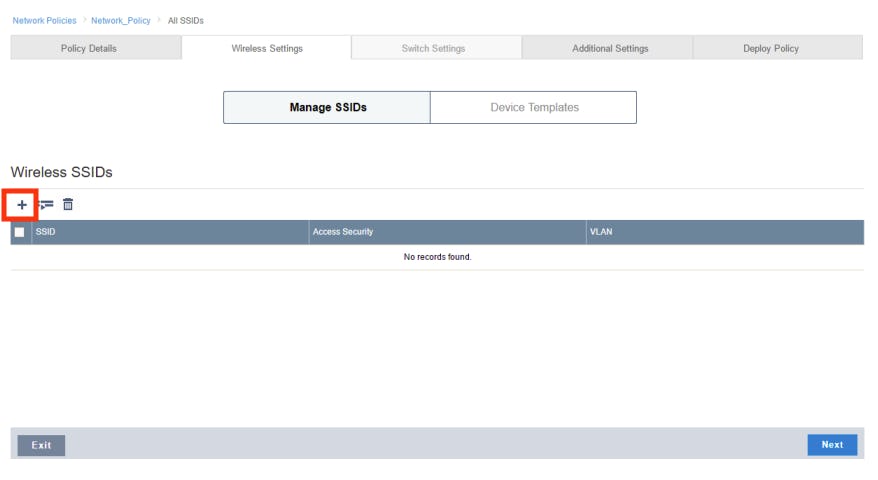
Task: Toggle the select-all checkbox in table header
Action: click(x=19, y=232)
